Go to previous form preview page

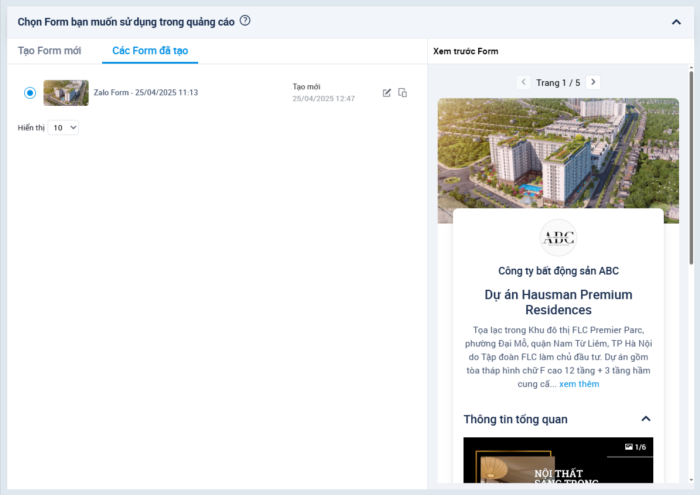523,82
